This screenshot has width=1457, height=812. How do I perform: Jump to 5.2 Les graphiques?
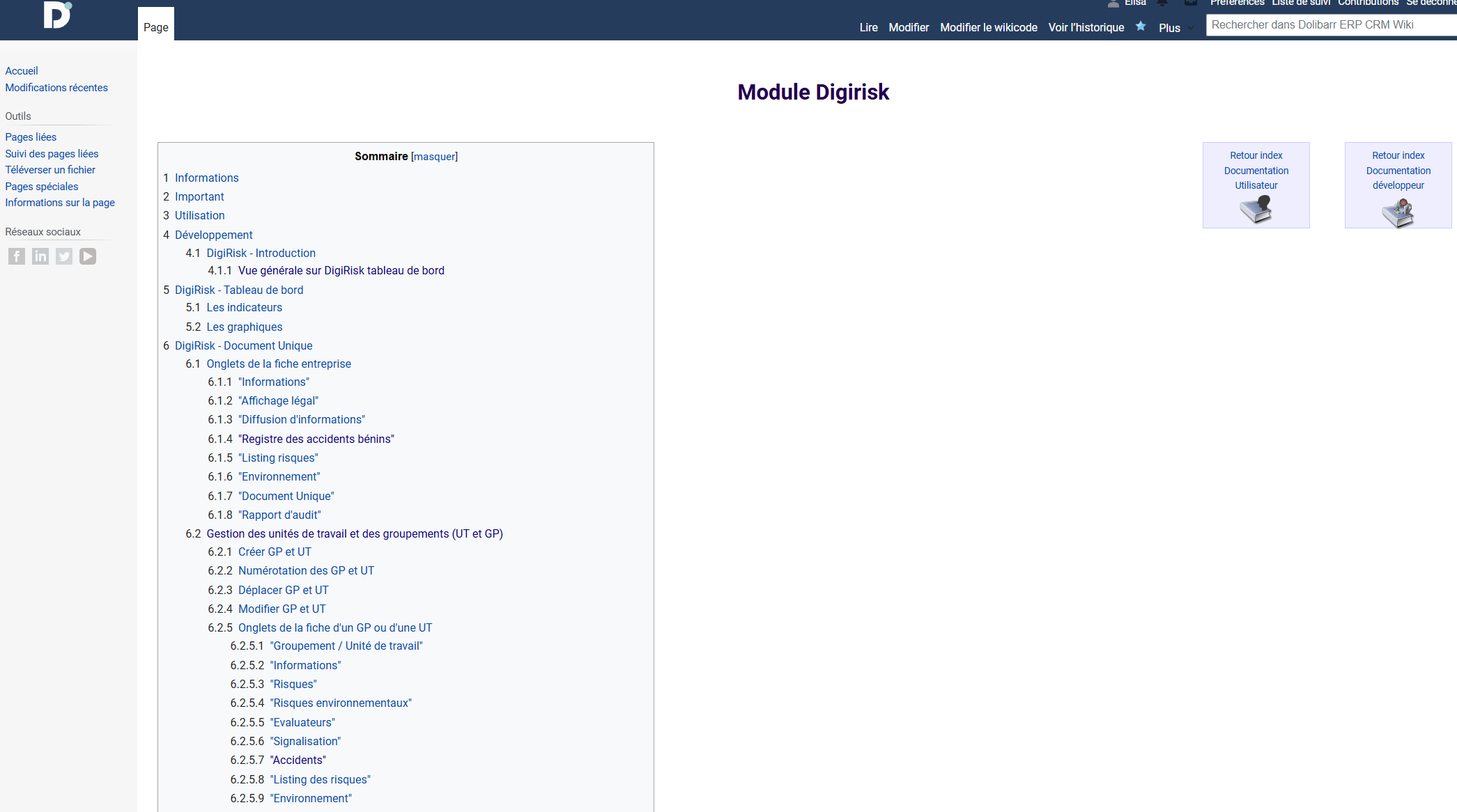[x=244, y=327]
